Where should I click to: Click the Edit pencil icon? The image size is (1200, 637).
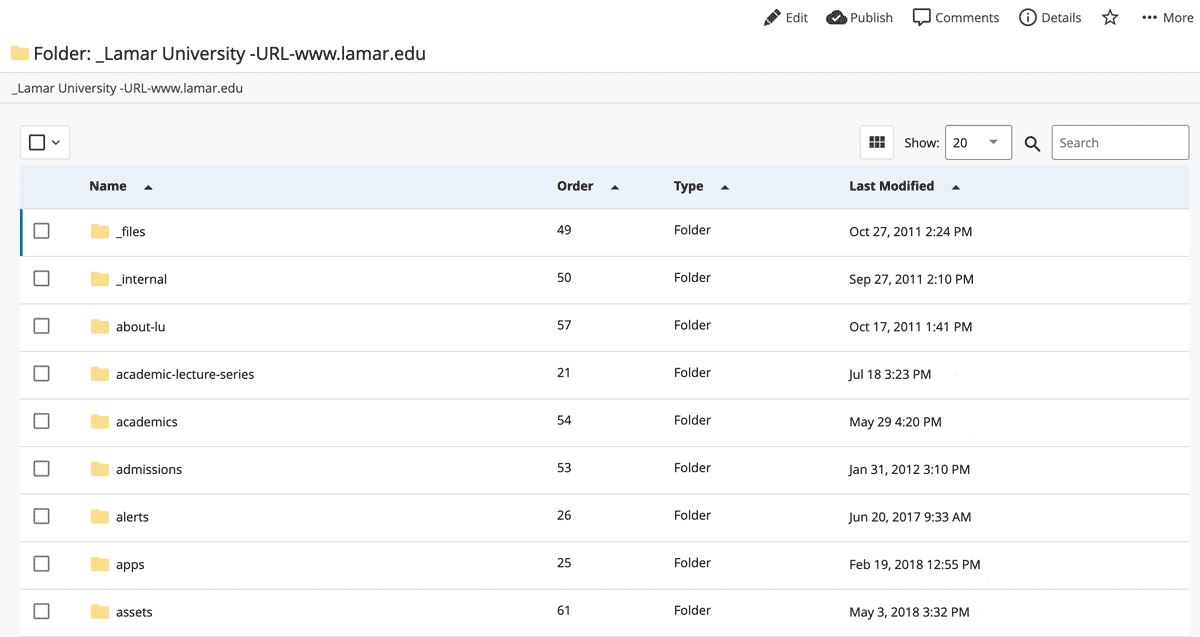[x=772, y=18]
